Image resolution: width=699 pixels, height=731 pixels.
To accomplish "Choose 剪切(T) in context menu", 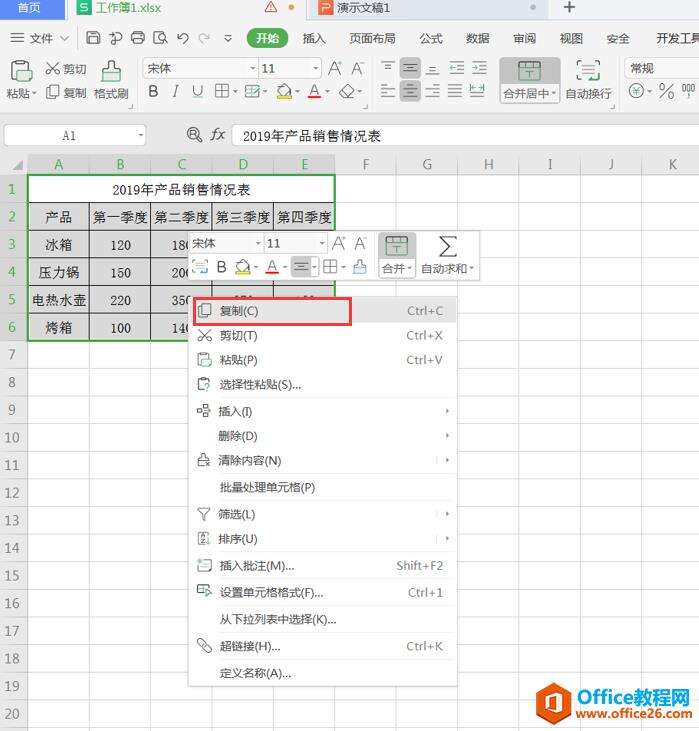I will tap(323, 336).
